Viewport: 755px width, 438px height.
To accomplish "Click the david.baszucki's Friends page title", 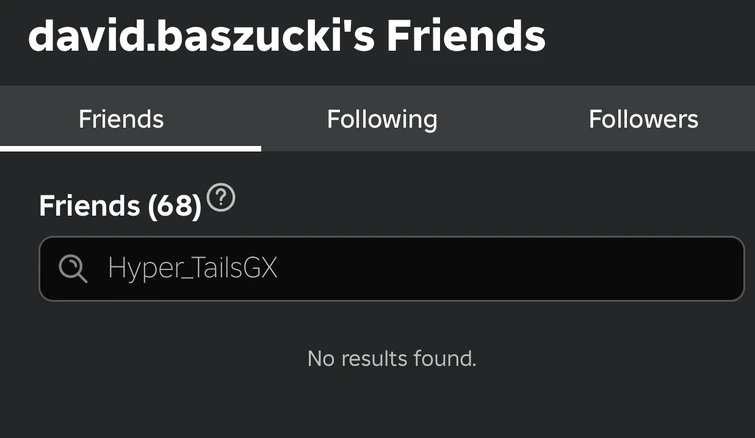I will pyautogui.click(x=287, y=37).
